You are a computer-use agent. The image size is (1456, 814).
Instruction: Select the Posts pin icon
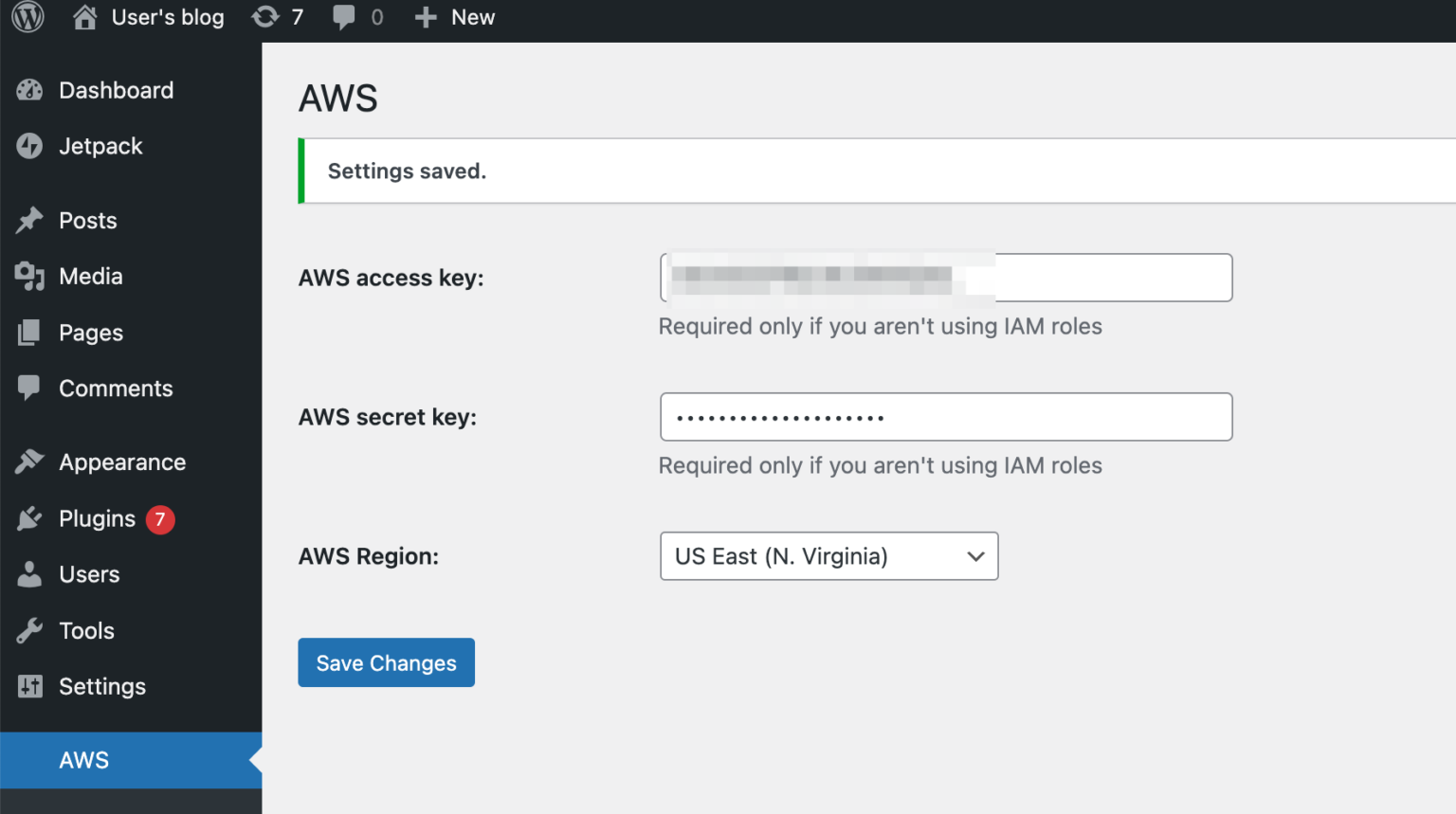29,220
